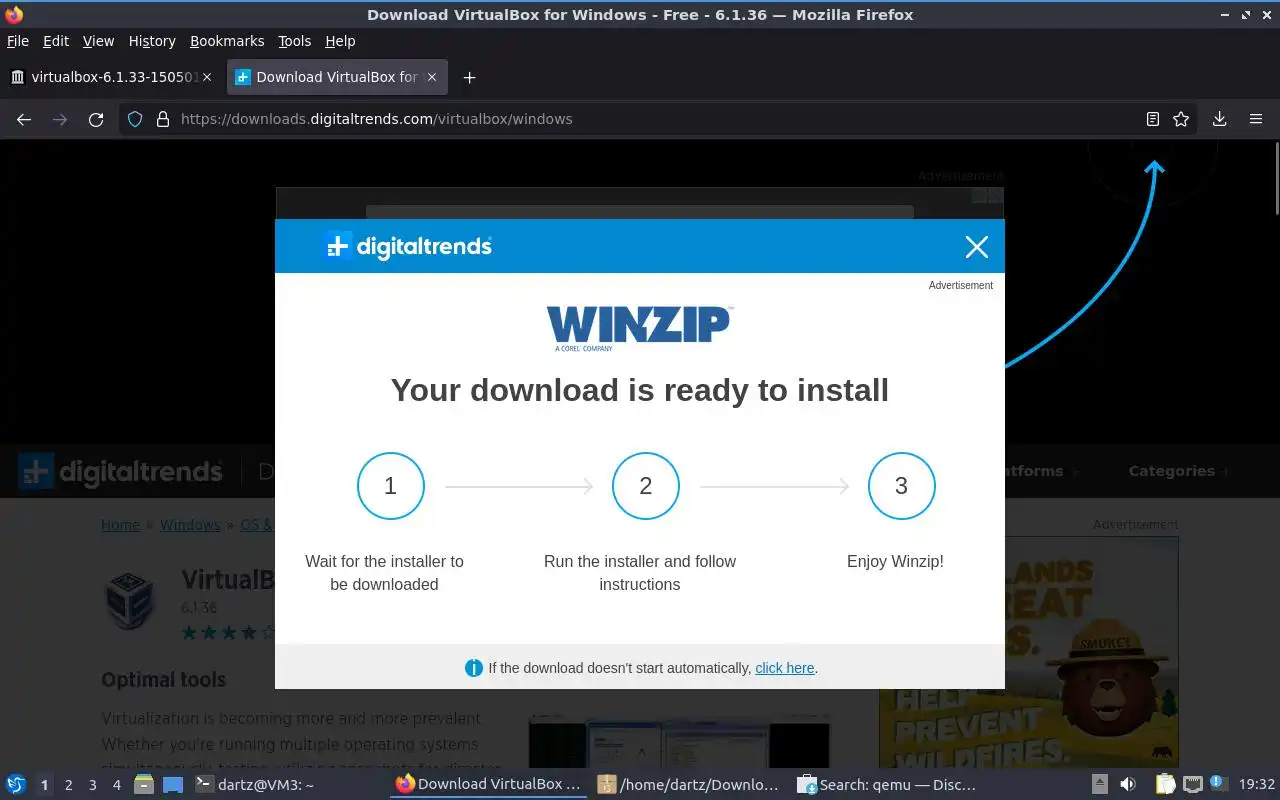
Task: Click the digitaltrends site logo behind popup
Action: (x=120, y=471)
